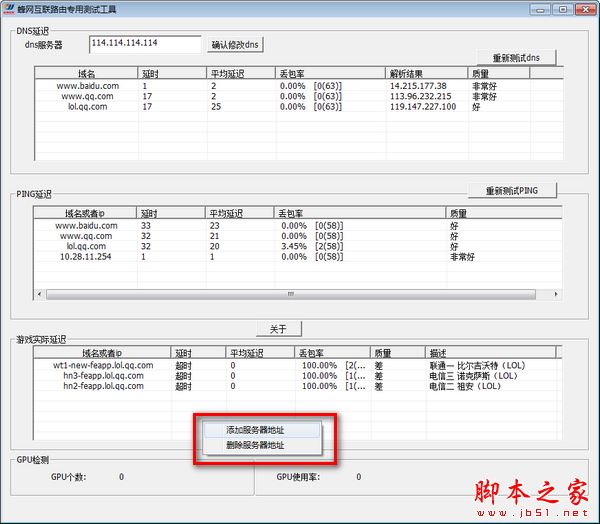
Task: Click description 电信三 诺克萨斯 (LOL)
Action: click(x=473, y=375)
